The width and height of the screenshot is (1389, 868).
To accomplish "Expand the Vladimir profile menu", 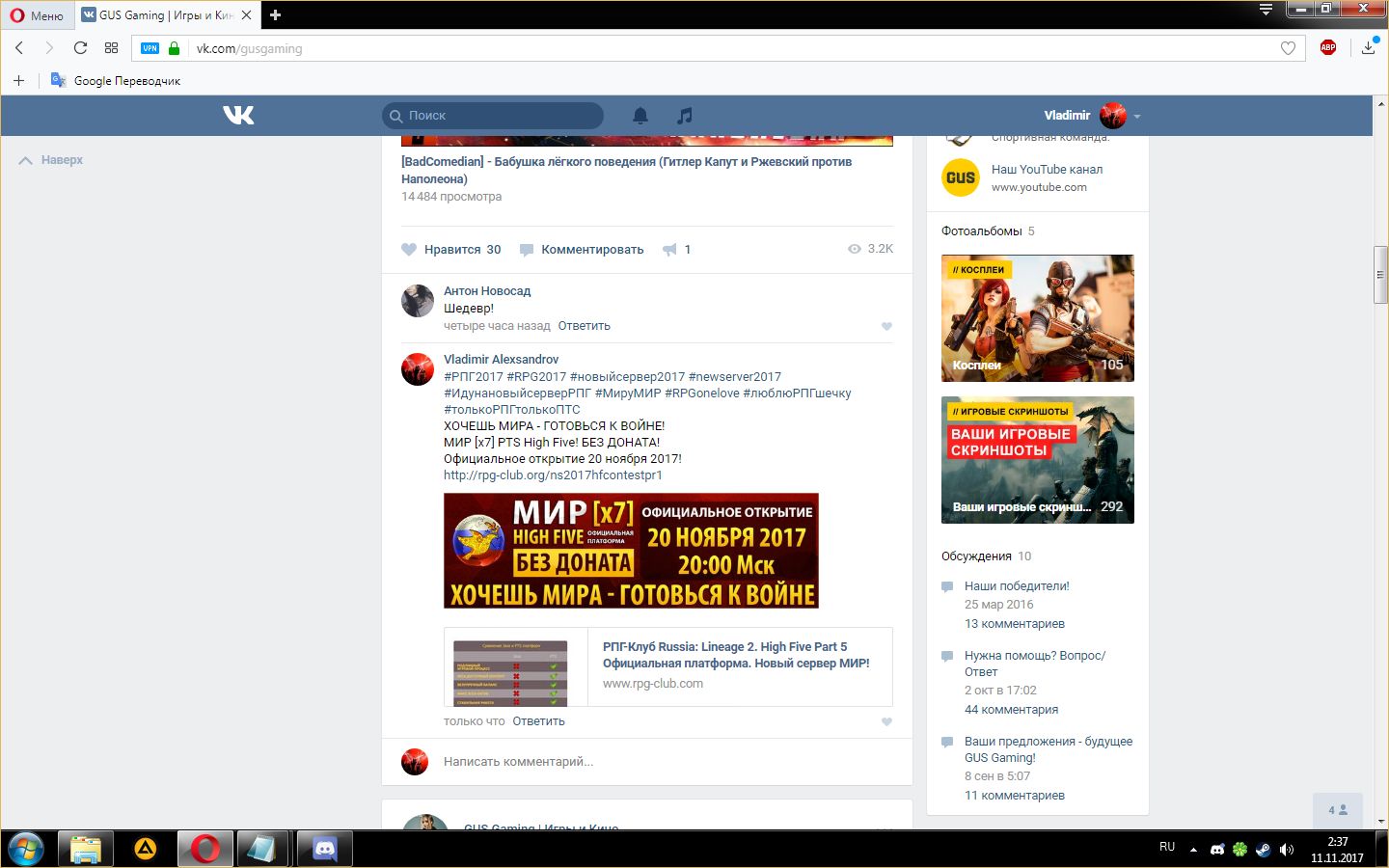I will coord(1092,115).
